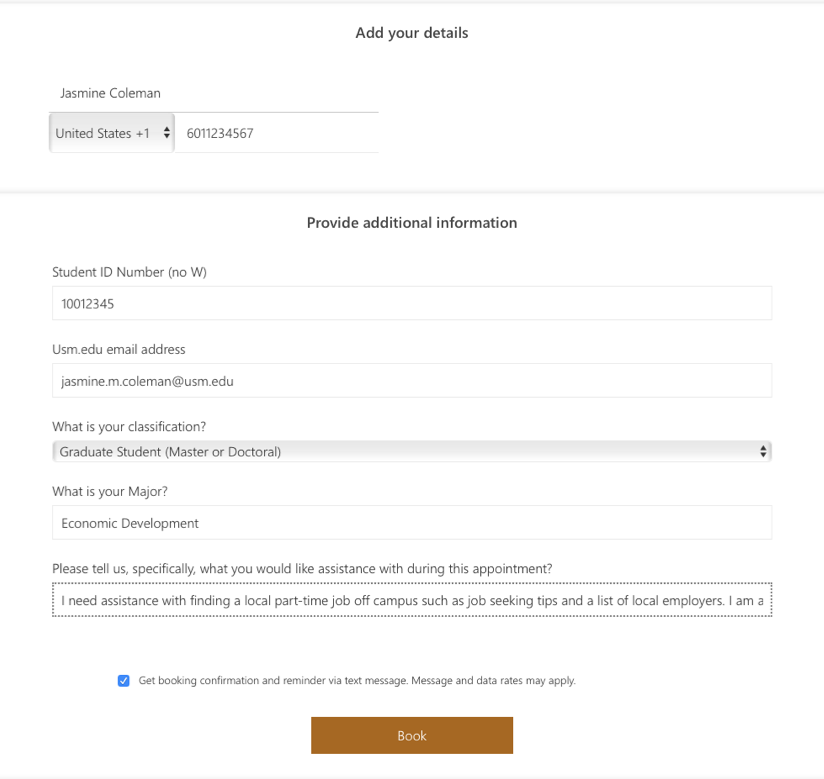
Task: Focus the Major field containing Economic Development
Action: [412, 522]
